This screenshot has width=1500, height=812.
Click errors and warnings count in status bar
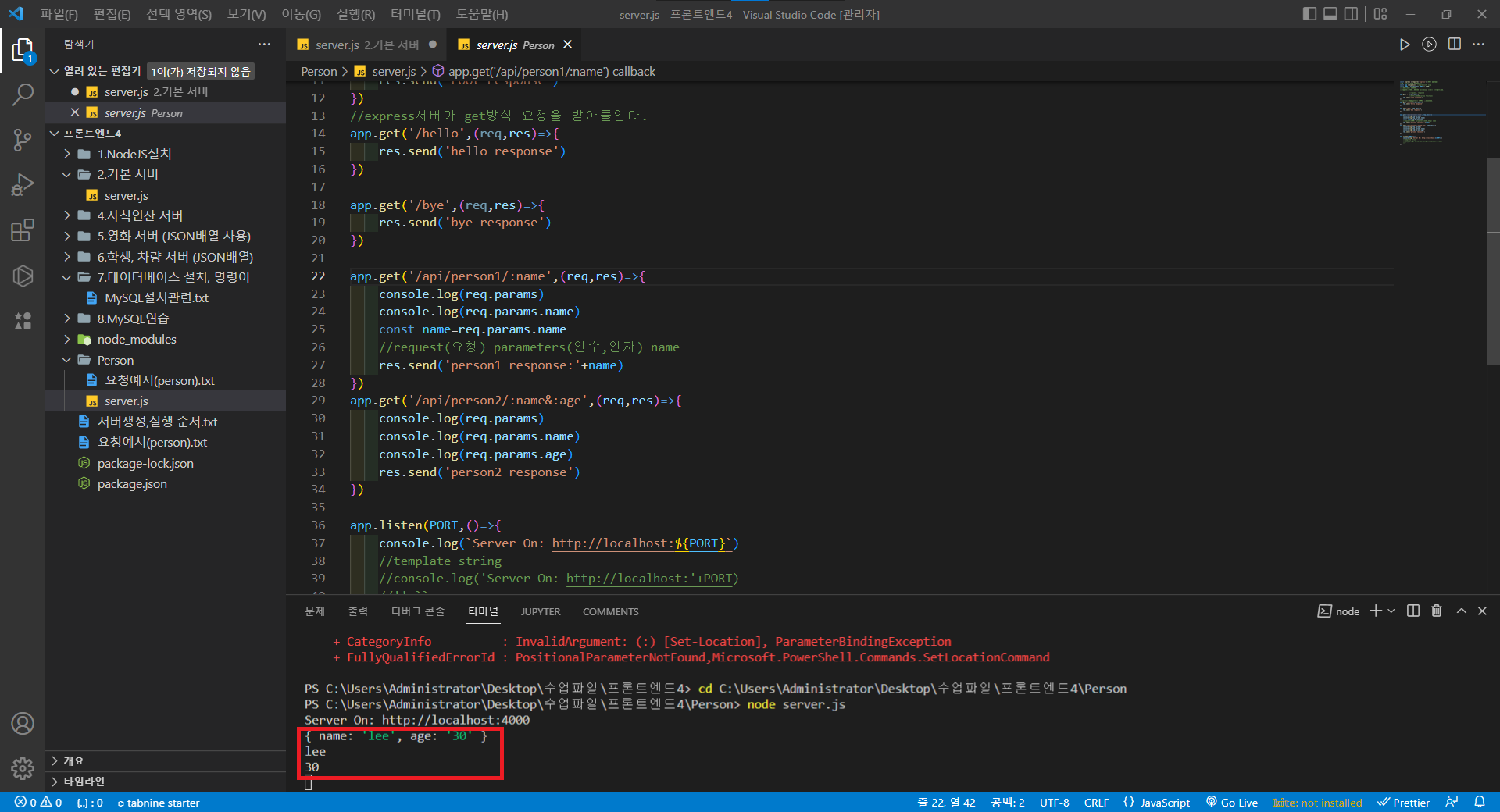pos(38,802)
